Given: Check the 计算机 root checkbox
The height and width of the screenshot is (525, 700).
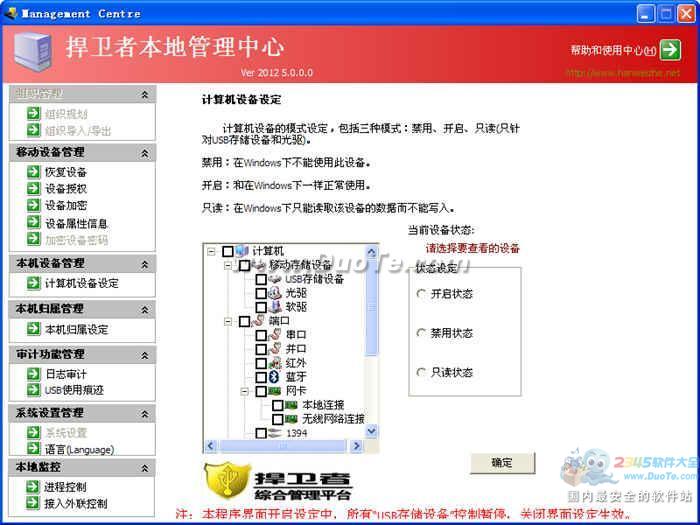Looking at the screenshot, I should [228, 251].
